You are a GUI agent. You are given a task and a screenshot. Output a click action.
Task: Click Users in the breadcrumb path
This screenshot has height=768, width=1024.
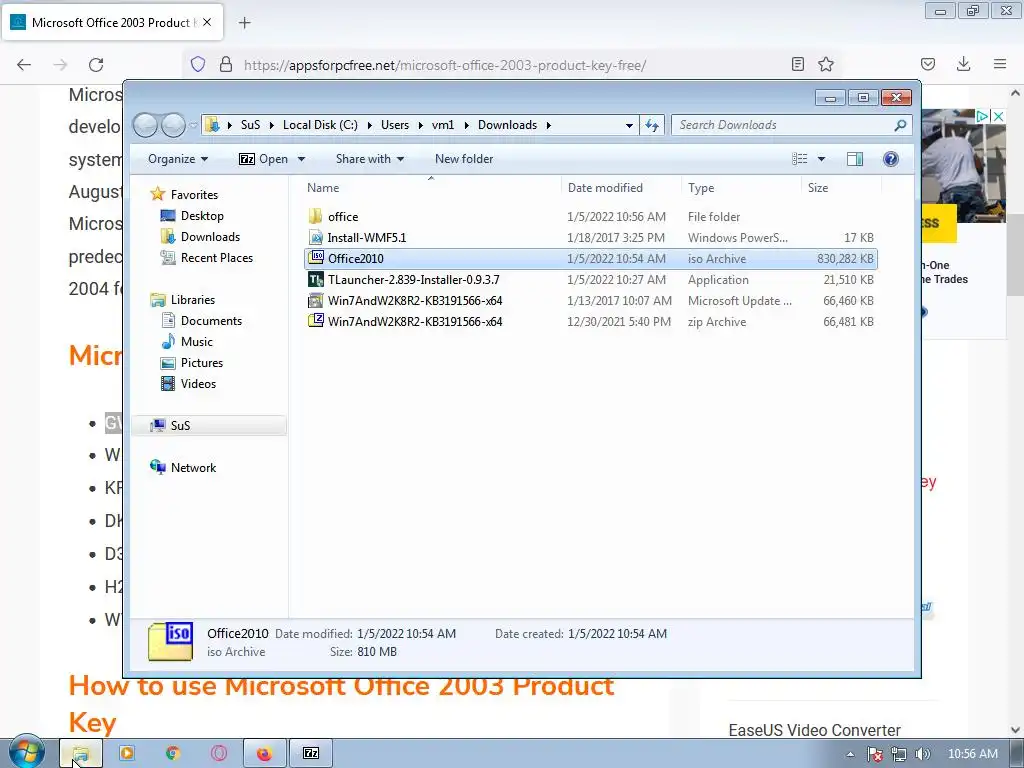[394, 125]
